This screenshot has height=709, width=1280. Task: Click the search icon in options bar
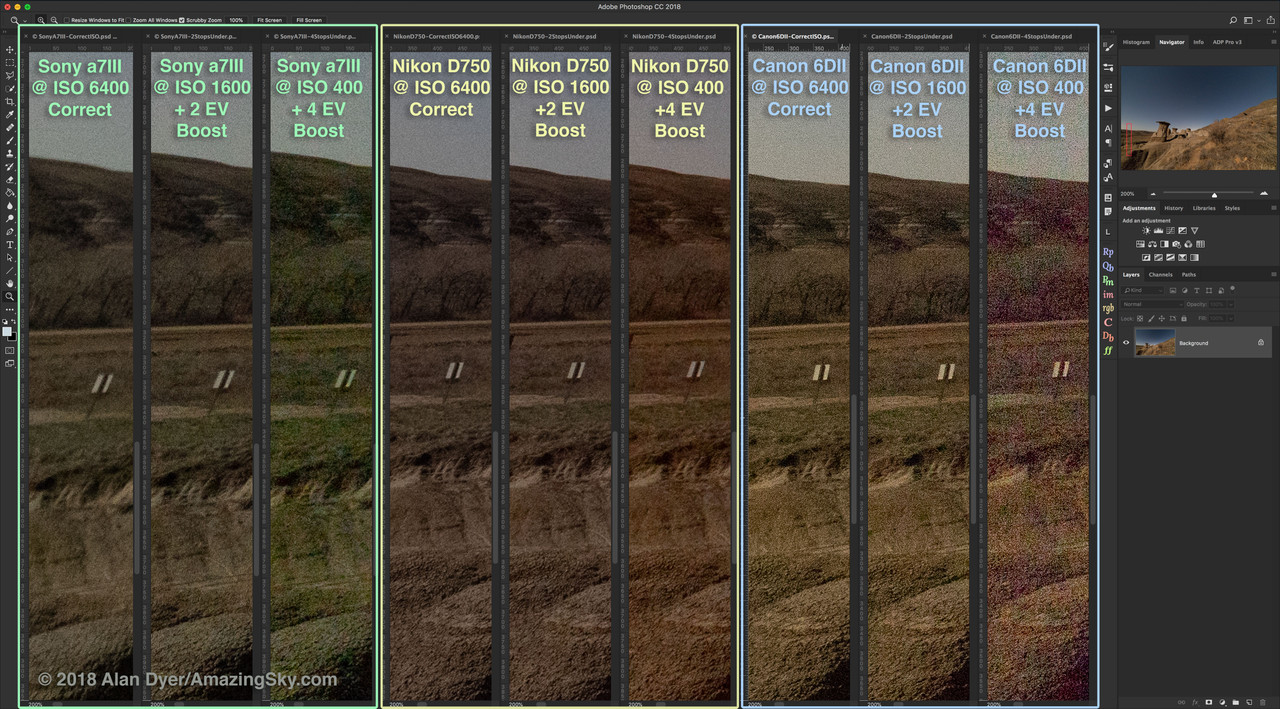click(1233, 20)
